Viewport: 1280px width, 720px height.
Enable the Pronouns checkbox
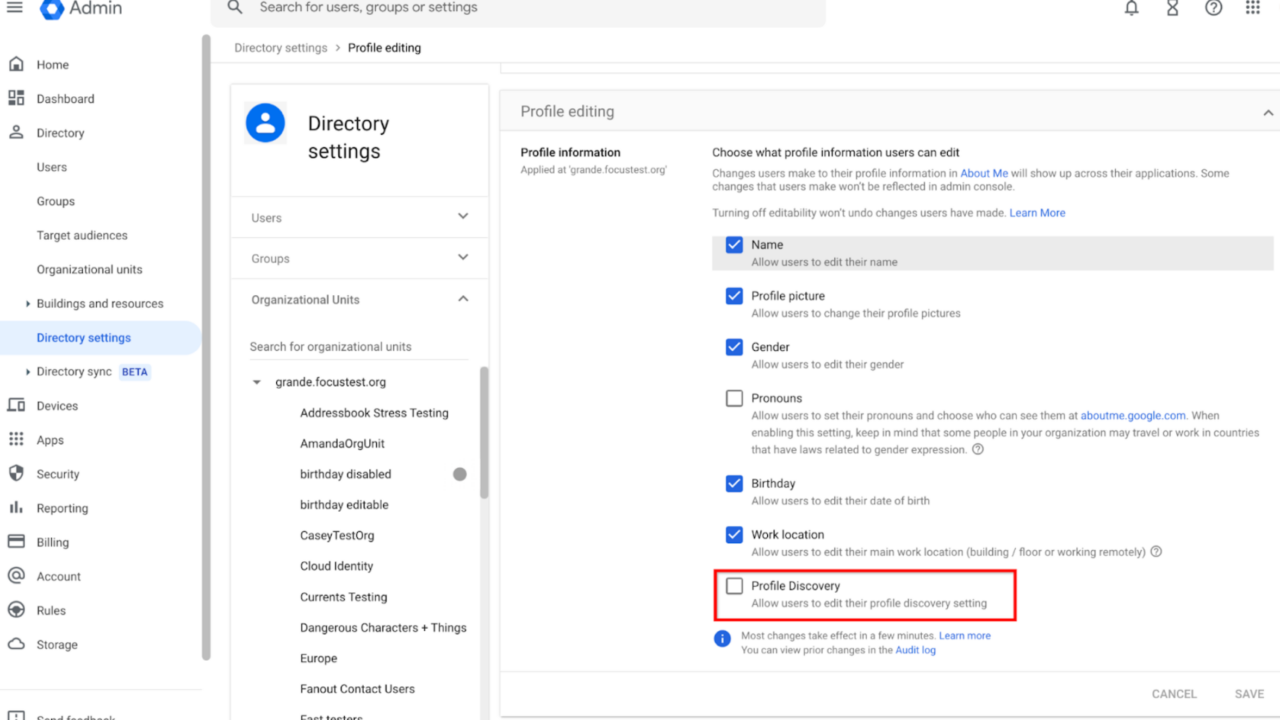pos(734,398)
